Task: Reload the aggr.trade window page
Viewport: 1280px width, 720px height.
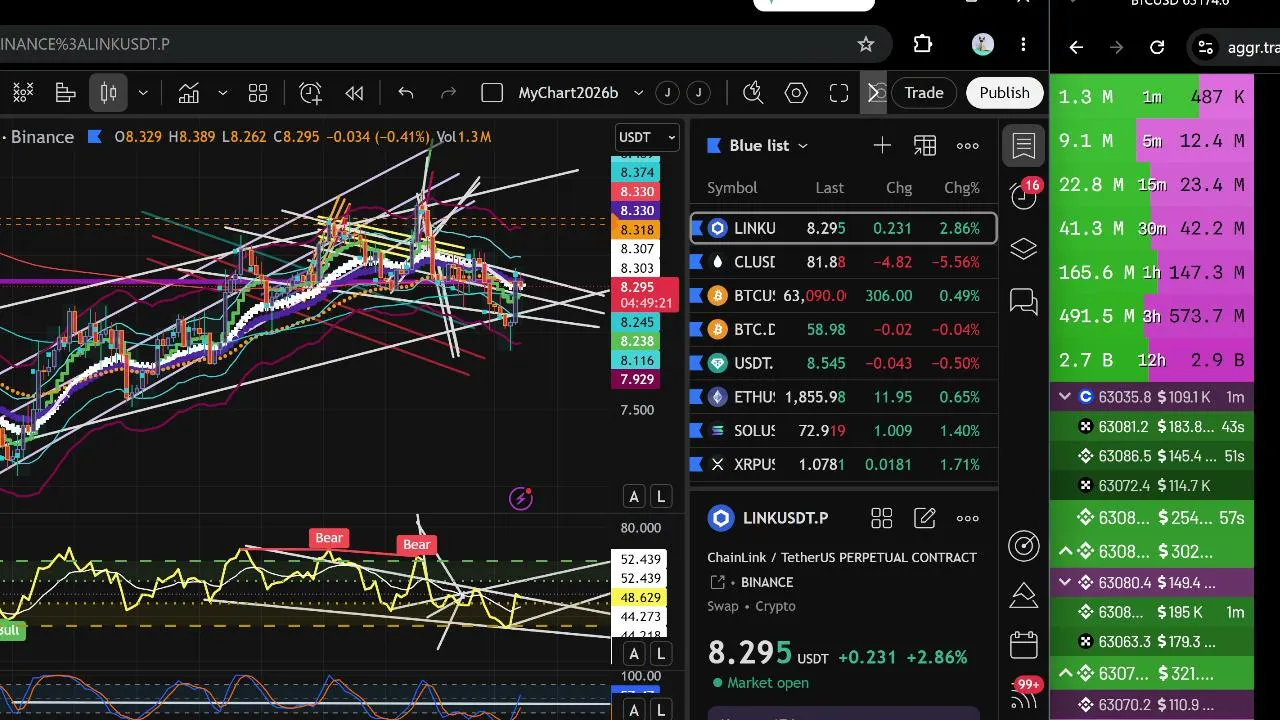Action: coord(1157,47)
